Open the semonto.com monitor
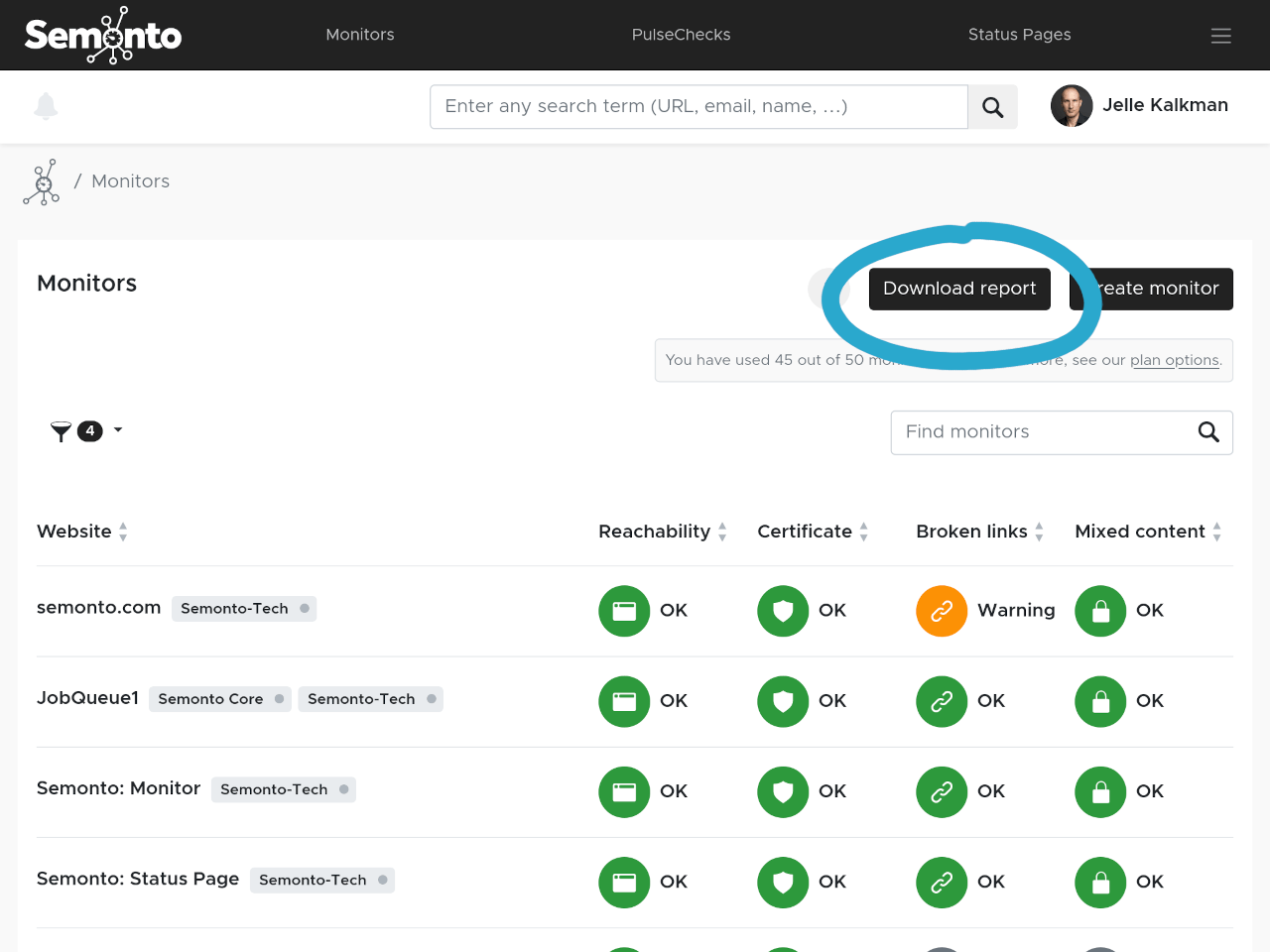Image resolution: width=1270 pixels, height=952 pixels. (98, 607)
